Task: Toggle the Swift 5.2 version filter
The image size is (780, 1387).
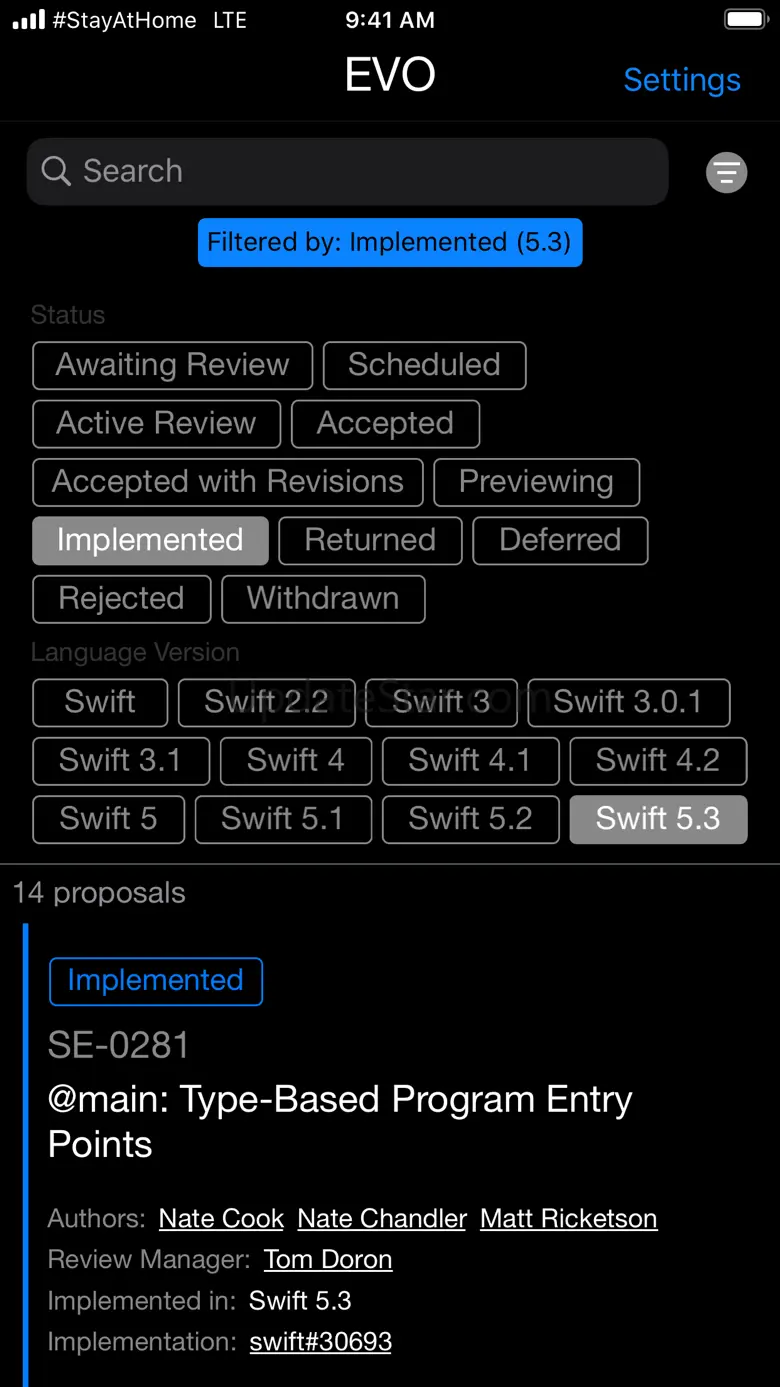Action: [470, 819]
